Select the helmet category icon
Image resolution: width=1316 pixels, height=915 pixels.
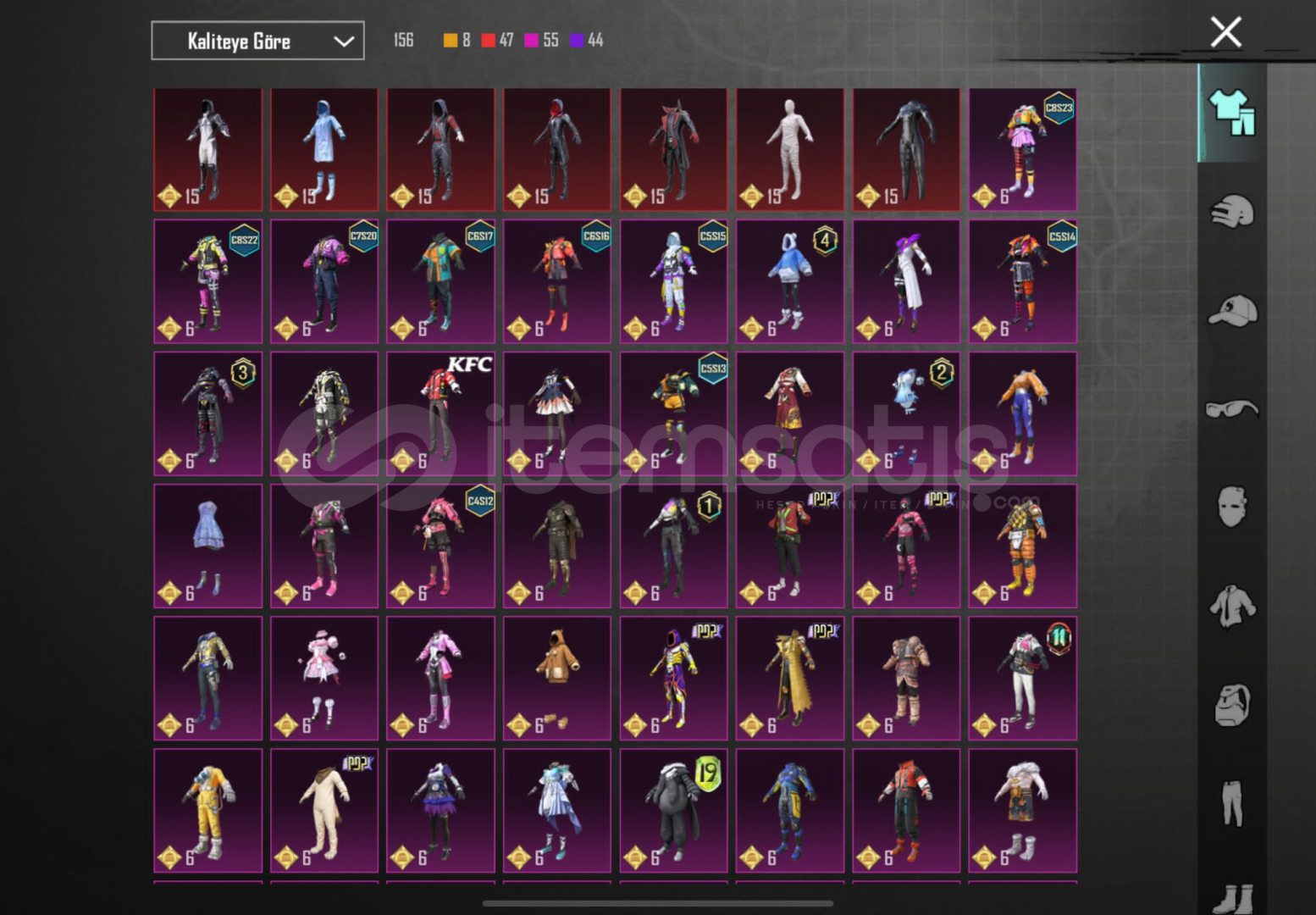pyautogui.click(x=1232, y=211)
